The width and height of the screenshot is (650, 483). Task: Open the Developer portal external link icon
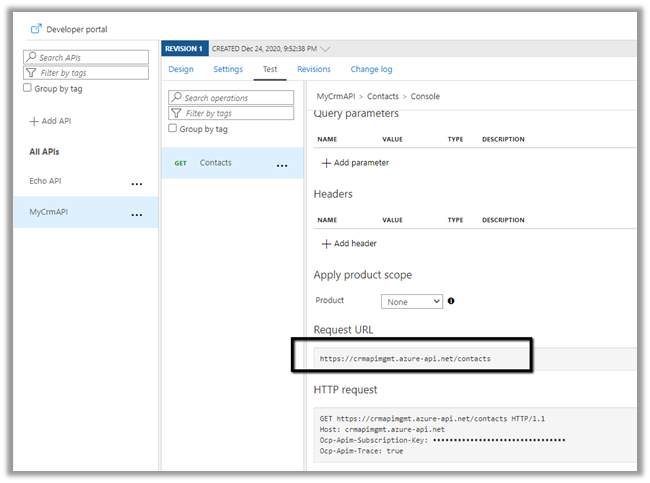tap(37, 29)
